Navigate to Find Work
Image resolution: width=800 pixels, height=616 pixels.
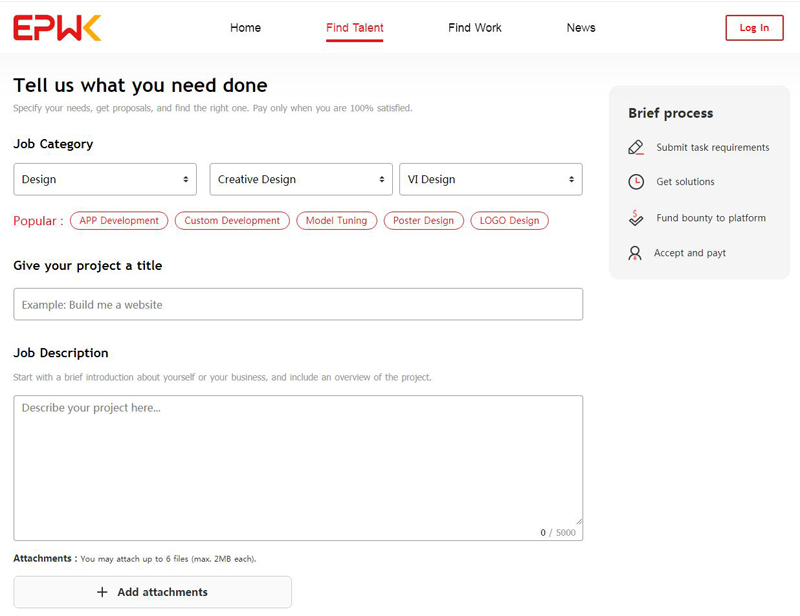click(474, 28)
